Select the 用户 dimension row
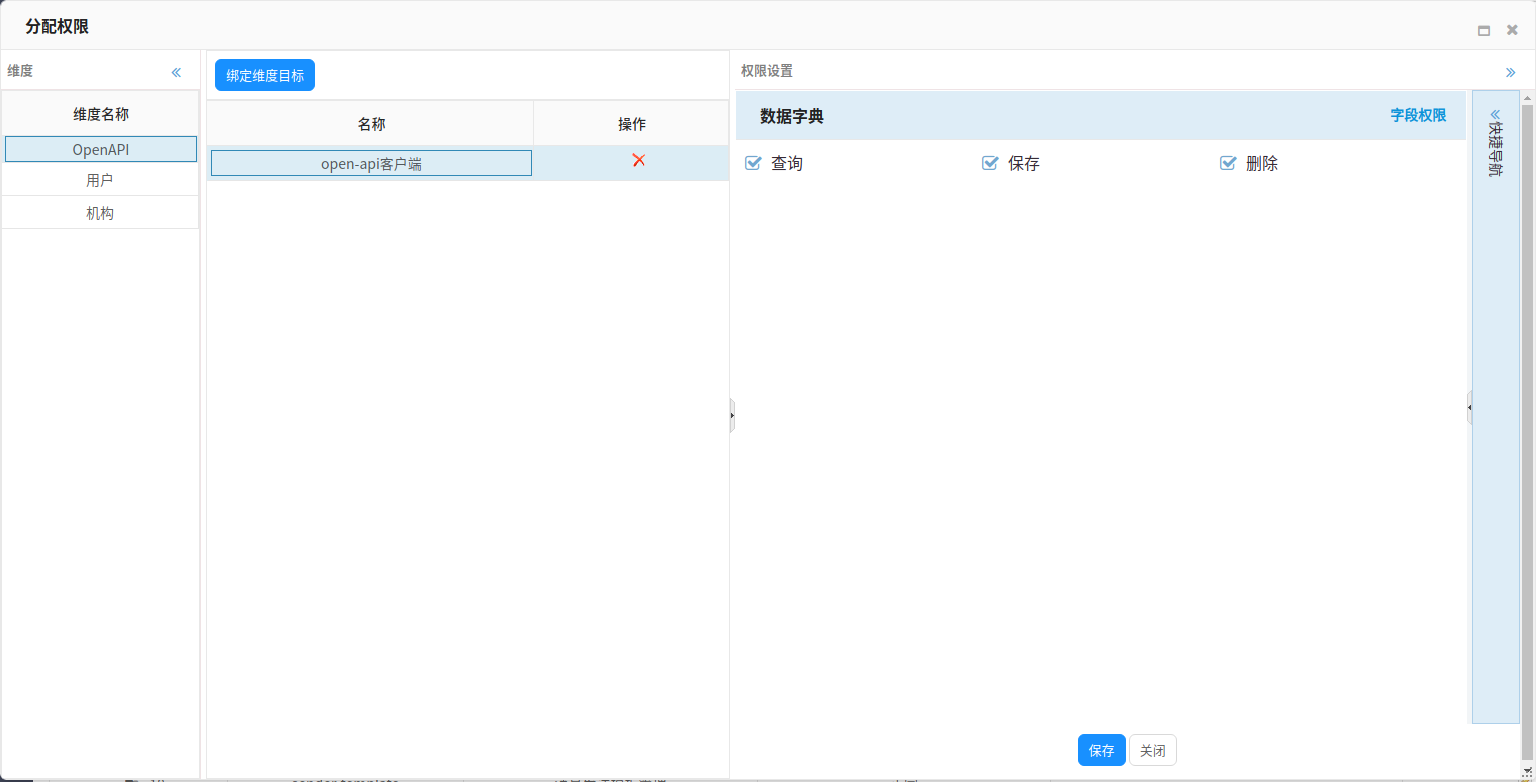This screenshot has width=1536, height=782. coord(100,181)
